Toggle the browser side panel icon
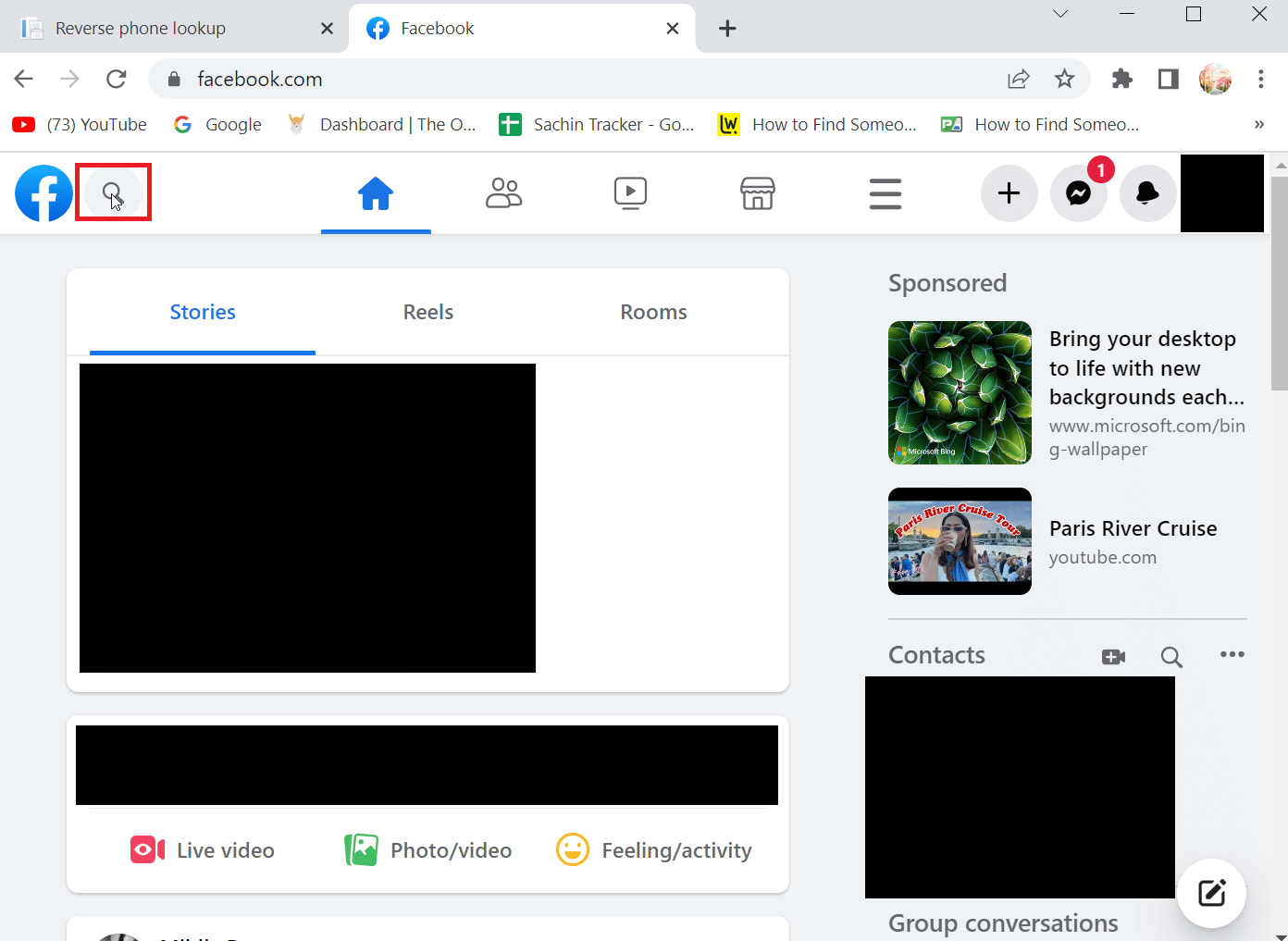The height and width of the screenshot is (941, 1288). point(1169,79)
